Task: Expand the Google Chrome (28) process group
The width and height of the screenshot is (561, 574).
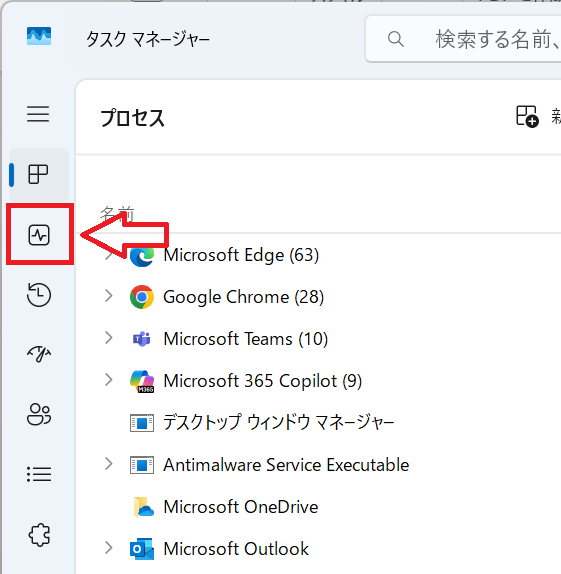Action: pos(108,296)
